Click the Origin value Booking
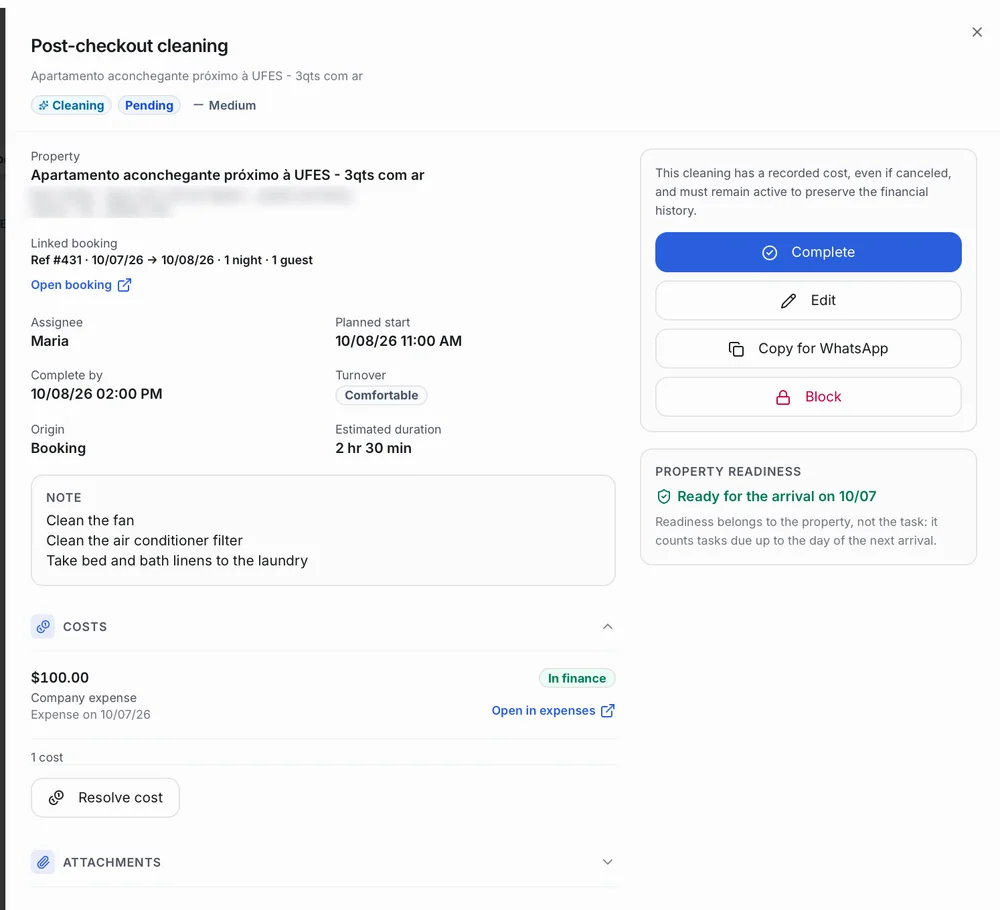 coord(58,448)
